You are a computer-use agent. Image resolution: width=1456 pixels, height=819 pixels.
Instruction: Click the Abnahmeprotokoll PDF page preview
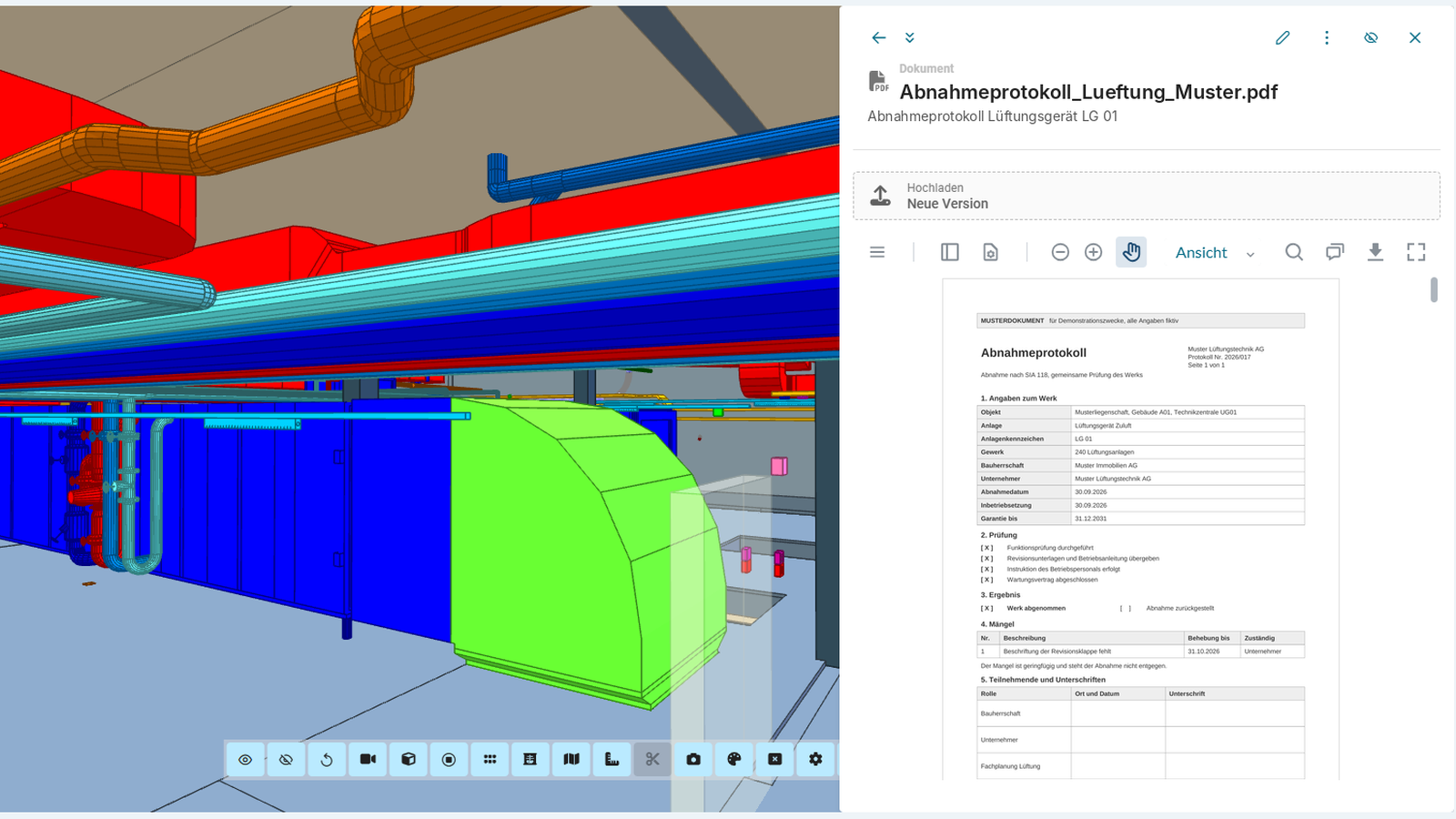tap(1141, 530)
